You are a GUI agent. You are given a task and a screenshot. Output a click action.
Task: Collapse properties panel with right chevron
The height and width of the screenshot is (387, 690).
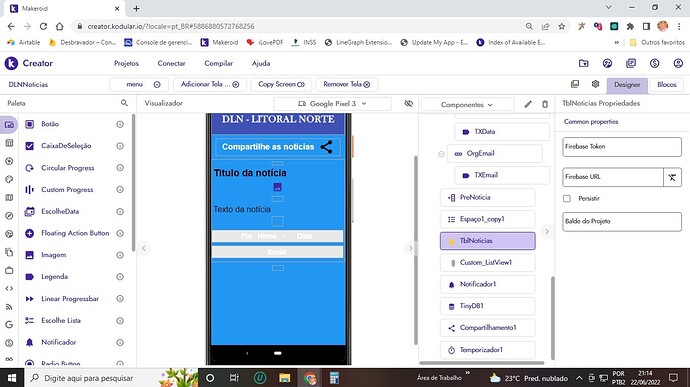547,231
